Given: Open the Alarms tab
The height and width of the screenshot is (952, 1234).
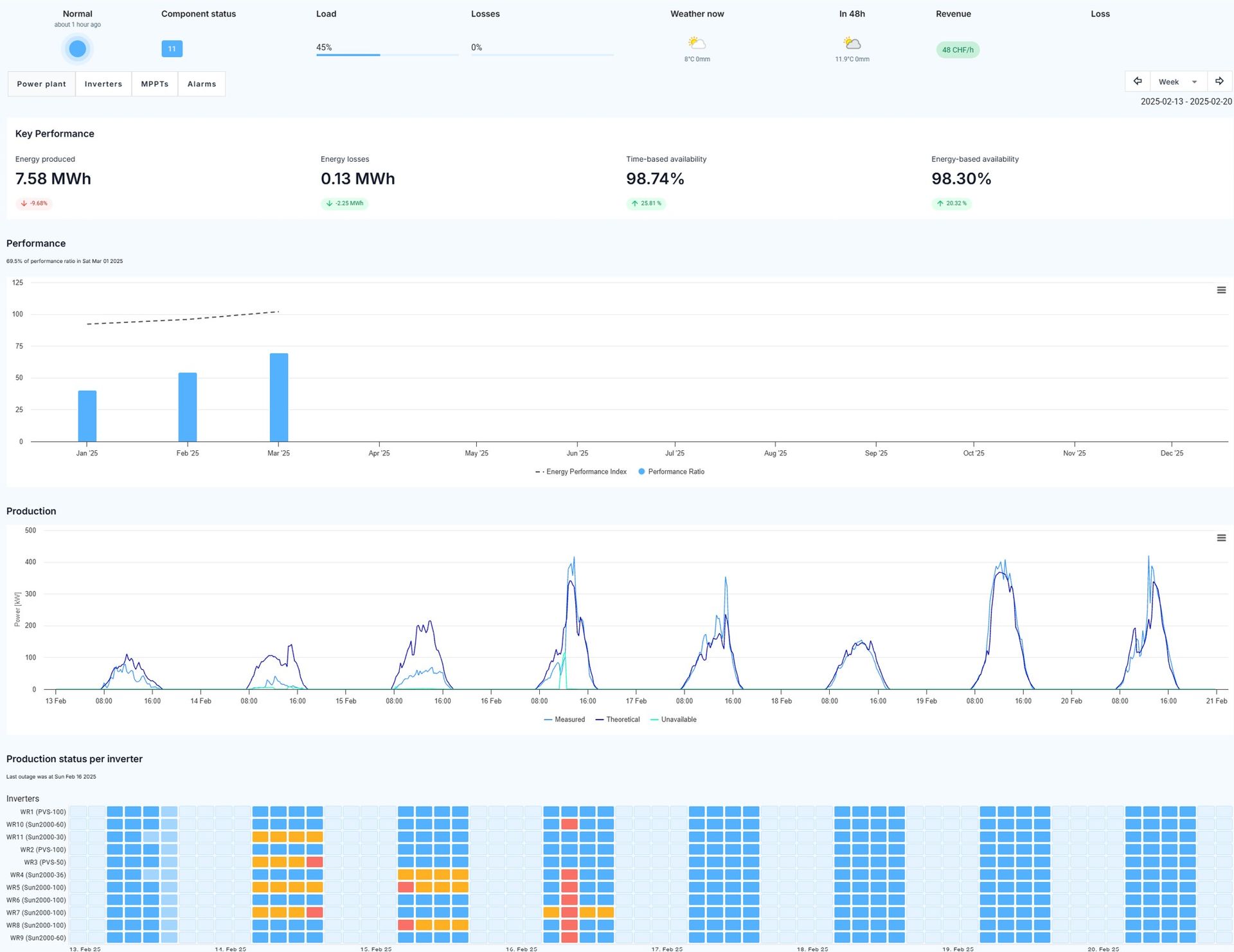Looking at the screenshot, I should click(x=202, y=84).
